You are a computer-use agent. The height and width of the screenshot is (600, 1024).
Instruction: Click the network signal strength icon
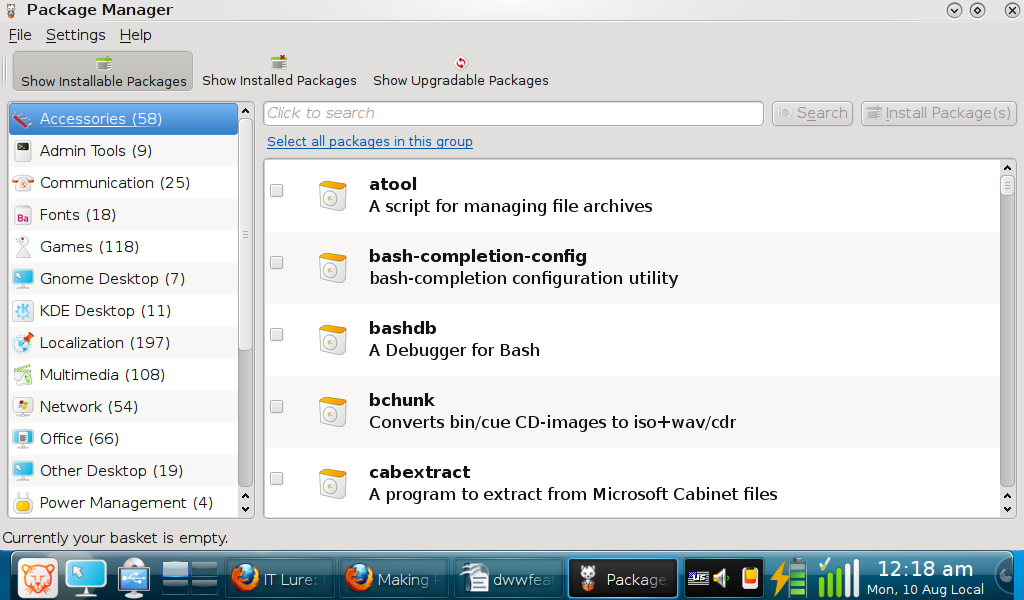coord(839,578)
